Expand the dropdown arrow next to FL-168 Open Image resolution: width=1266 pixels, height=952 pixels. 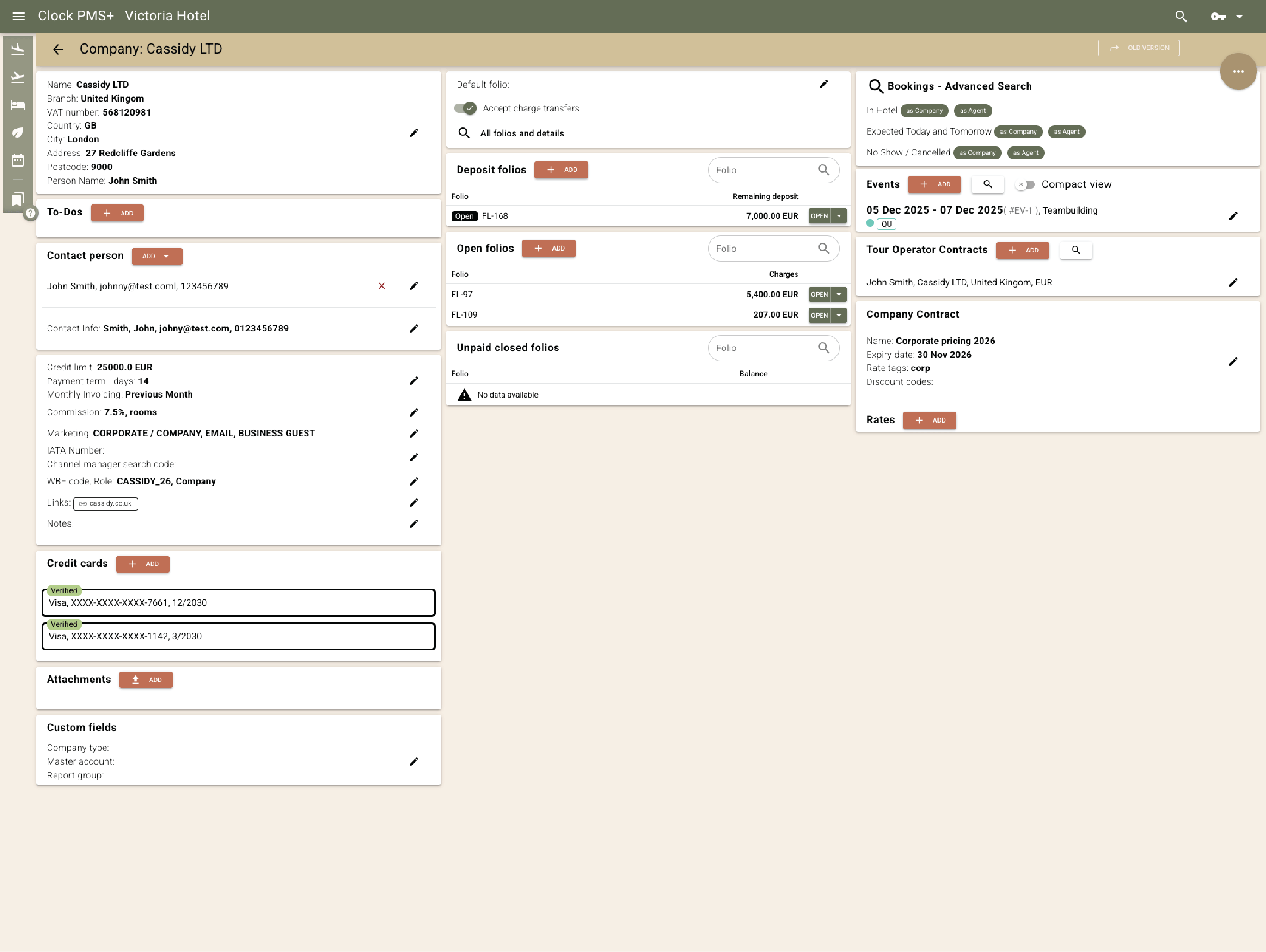pyautogui.click(x=839, y=216)
